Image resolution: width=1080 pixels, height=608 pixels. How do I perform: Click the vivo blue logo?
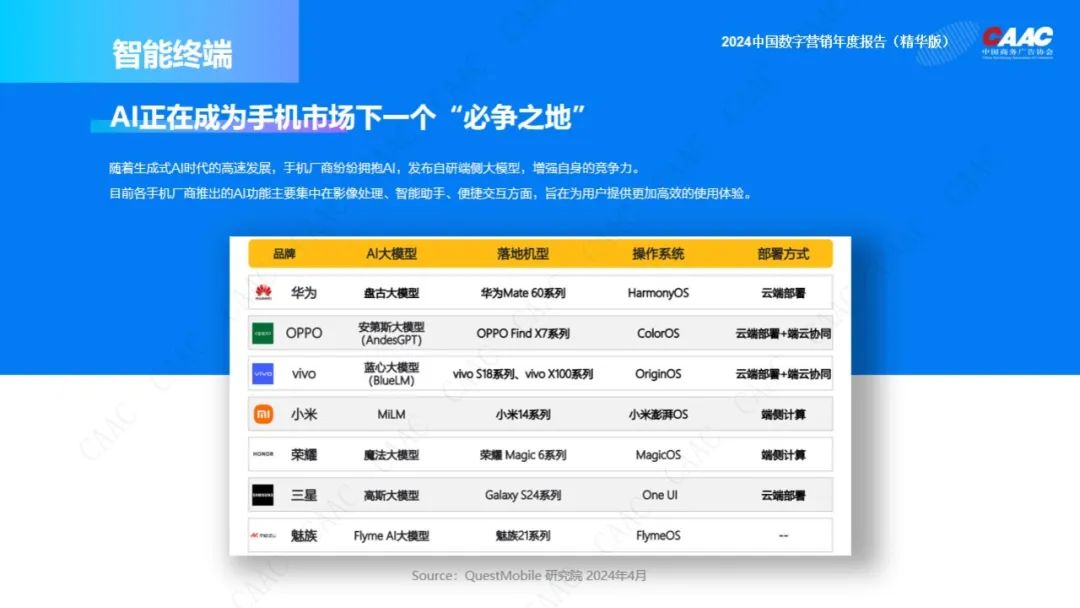tap(262, 374)
